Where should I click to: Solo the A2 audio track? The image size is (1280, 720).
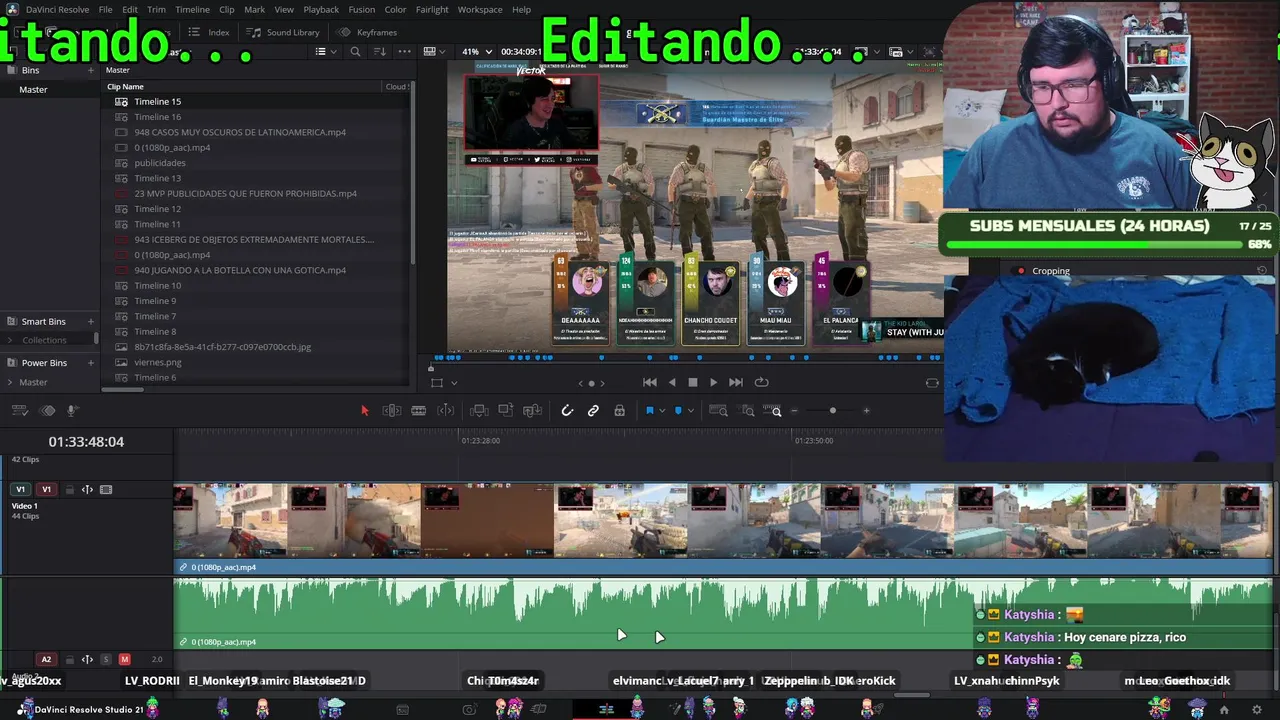click(106, 660)
